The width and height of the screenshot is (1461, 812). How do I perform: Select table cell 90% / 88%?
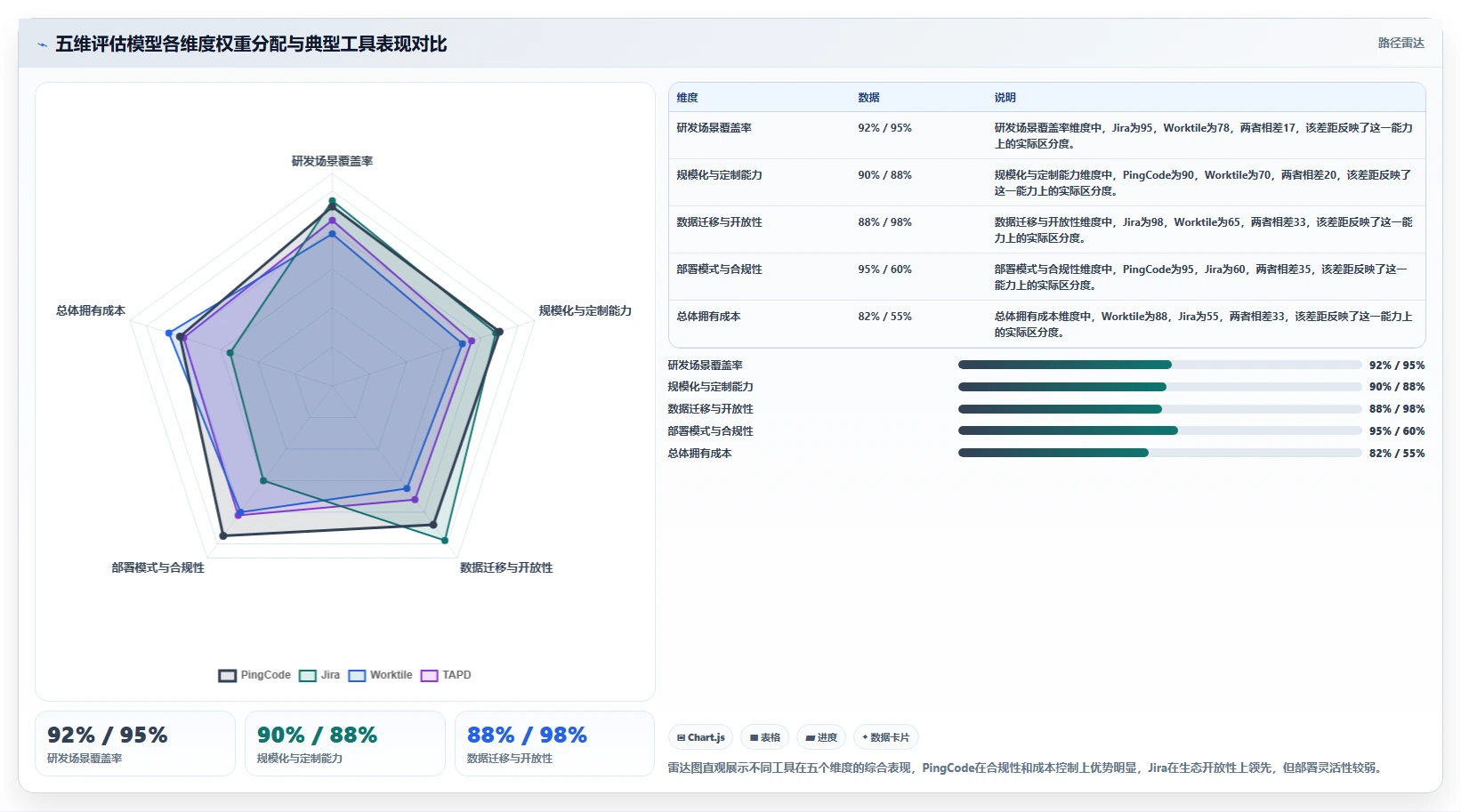pyautogui.click(x=884, y=175)
